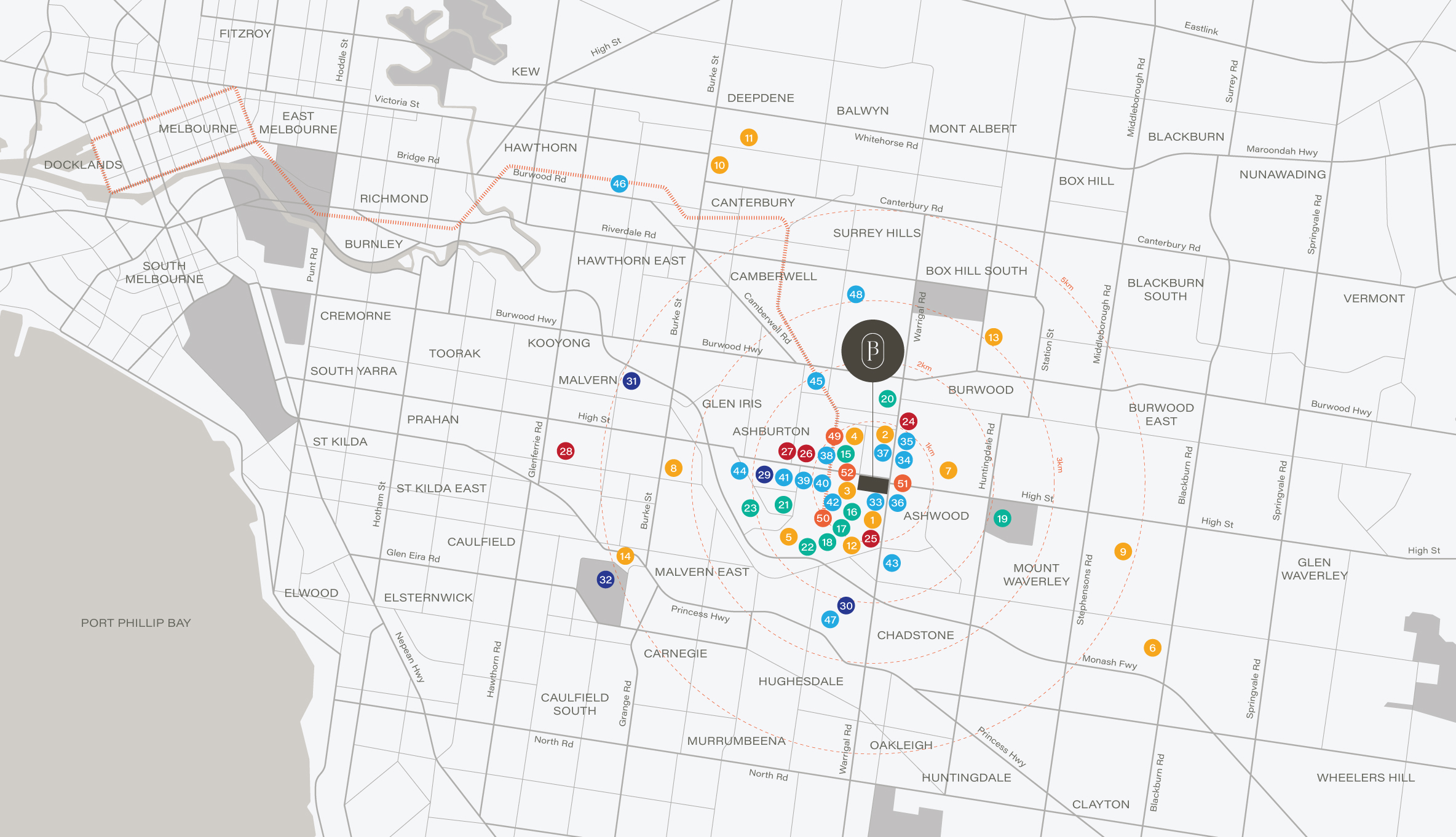Select navy marker number 31

pyautogui.click(x=631, y=381)
